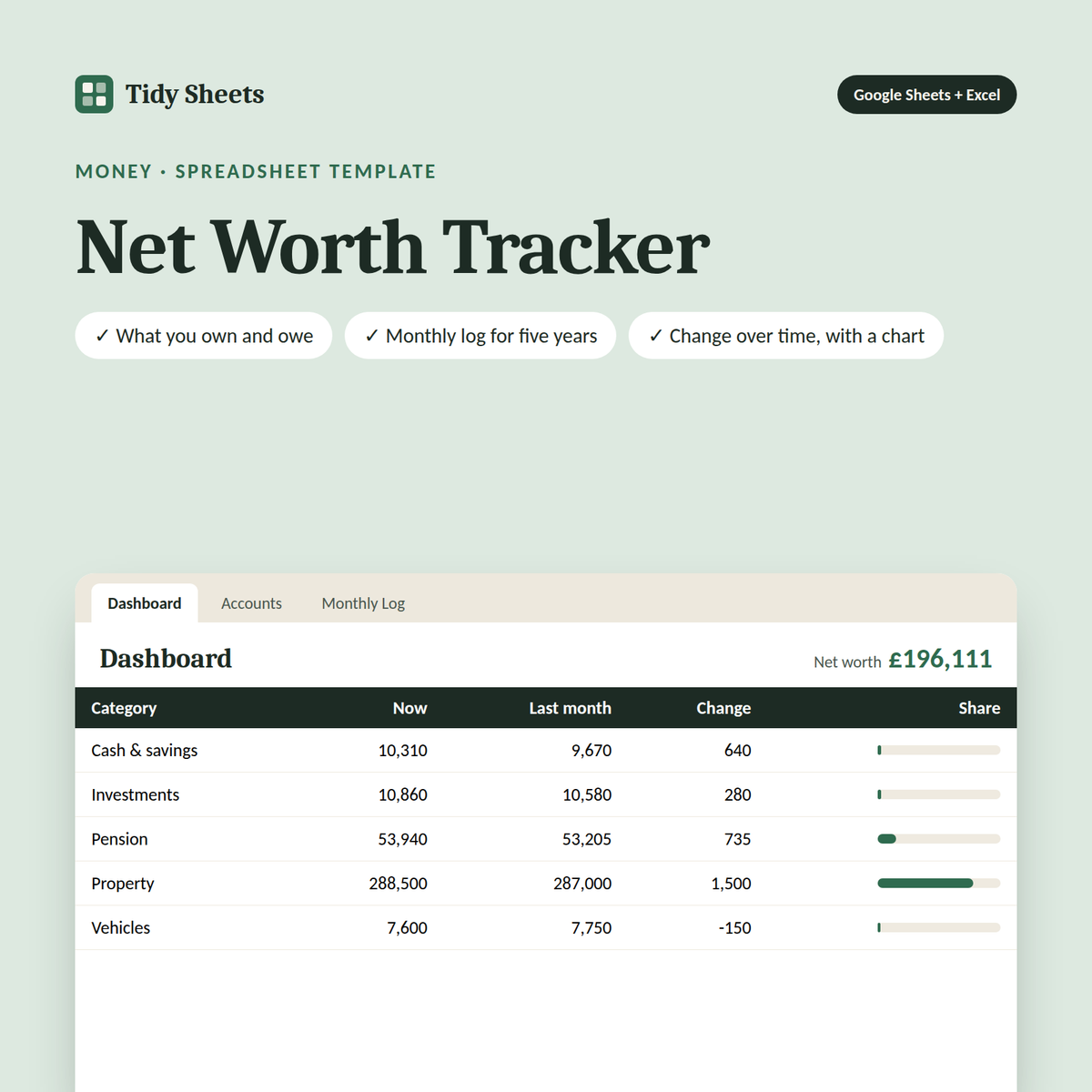This screenshot has width=1092, height=1092.
Task: Click the net worth value £196,111
Action: pos(940,659)
